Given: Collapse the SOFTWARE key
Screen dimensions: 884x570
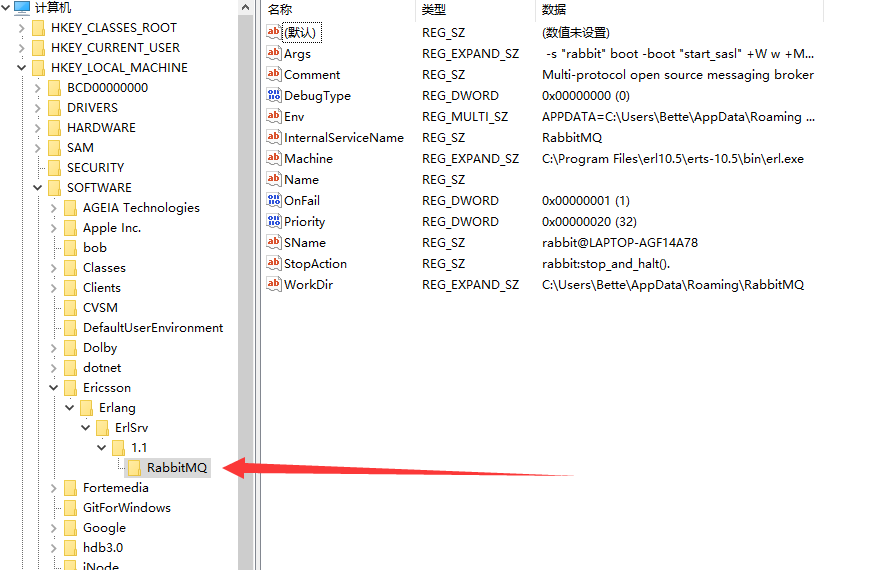Looking at the screenshot, I should point(37,187).
